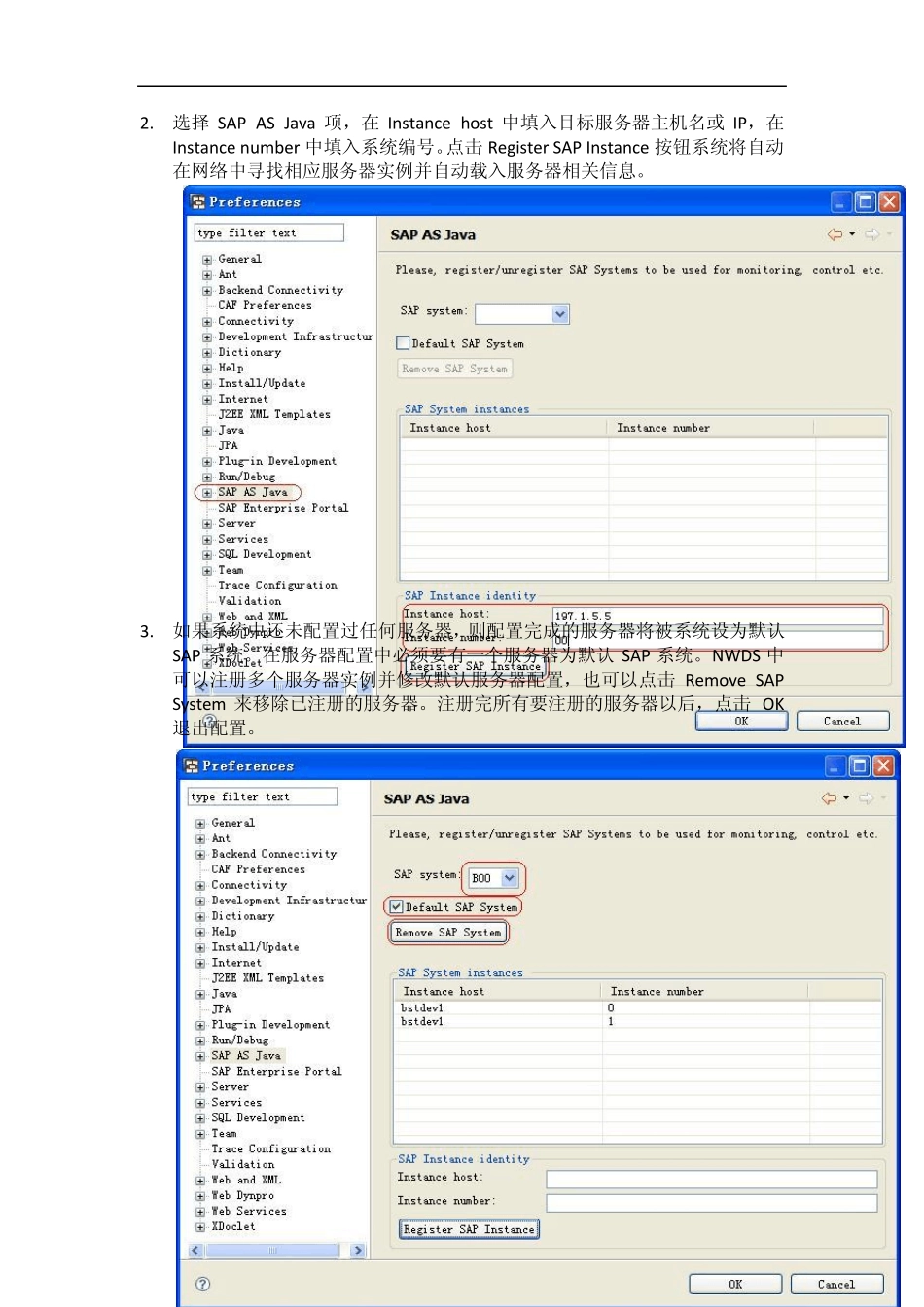Open the empty SAP system combo box
The image size is (924, 1307).
pyautogui.click(x=522, y=314)
